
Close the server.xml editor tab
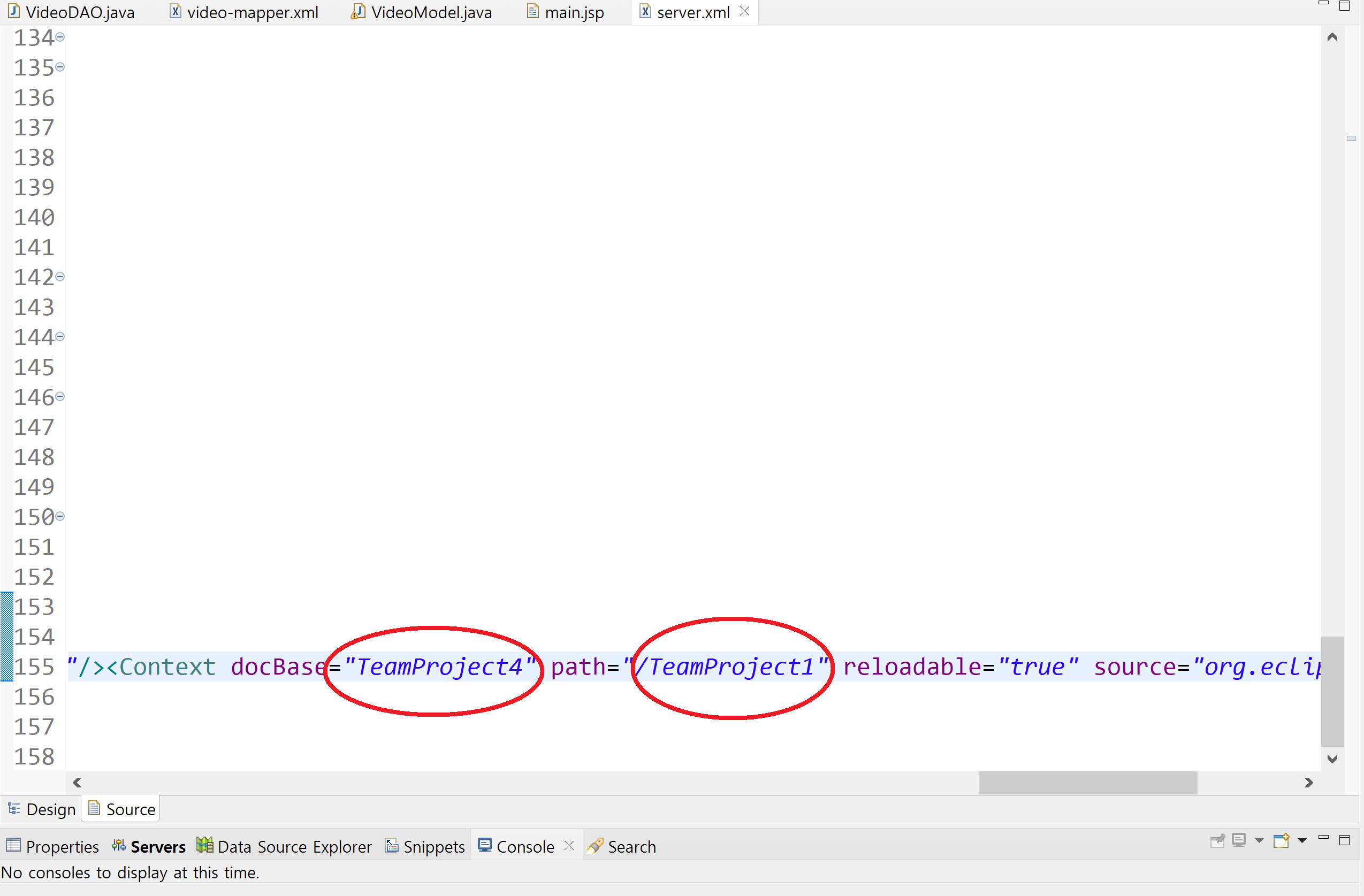(744, 11)
